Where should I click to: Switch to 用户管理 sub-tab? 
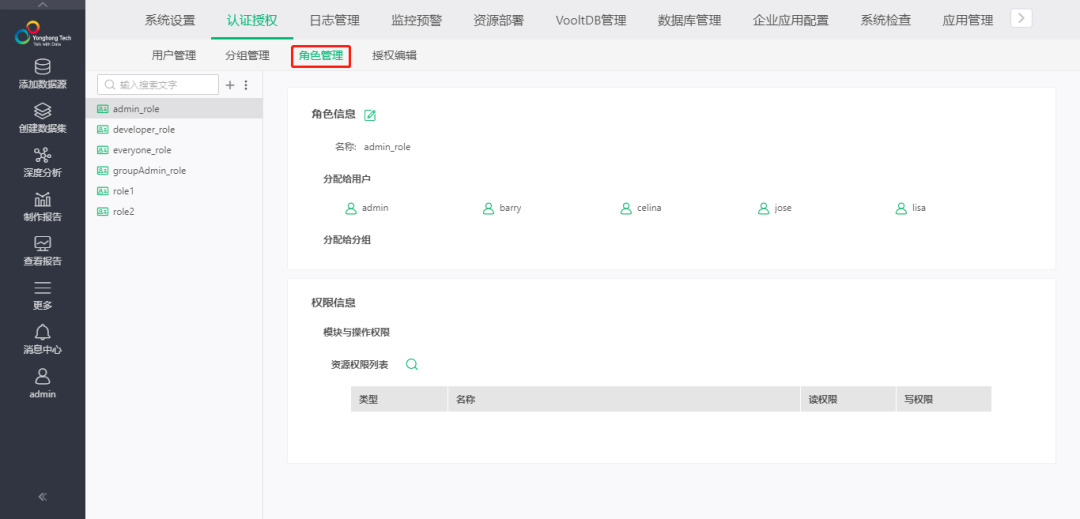(174, 56)
